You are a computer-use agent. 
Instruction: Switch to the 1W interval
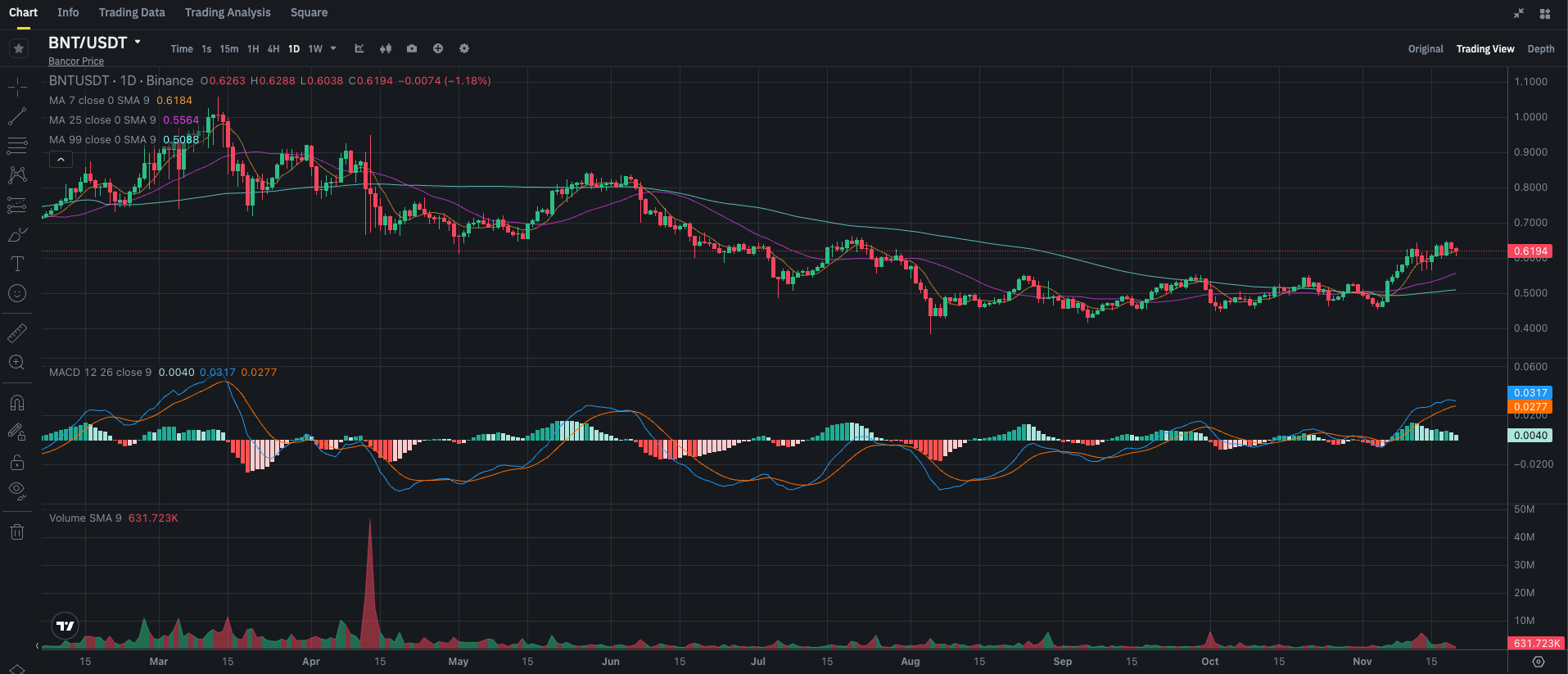[x=315, y=49]
